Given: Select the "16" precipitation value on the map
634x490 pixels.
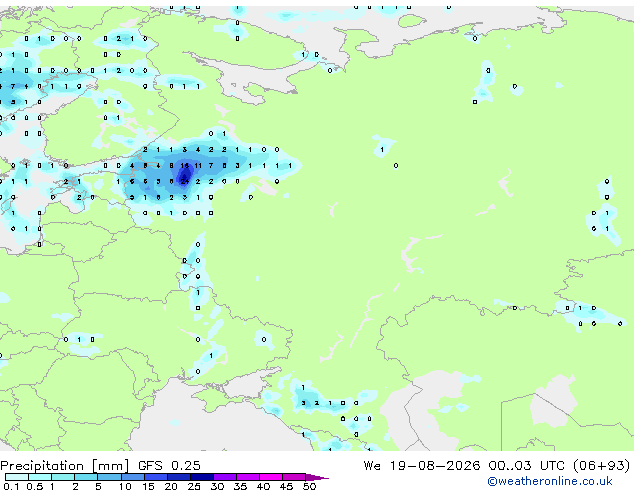Looking at the screenshot, I should pos(184,165).
